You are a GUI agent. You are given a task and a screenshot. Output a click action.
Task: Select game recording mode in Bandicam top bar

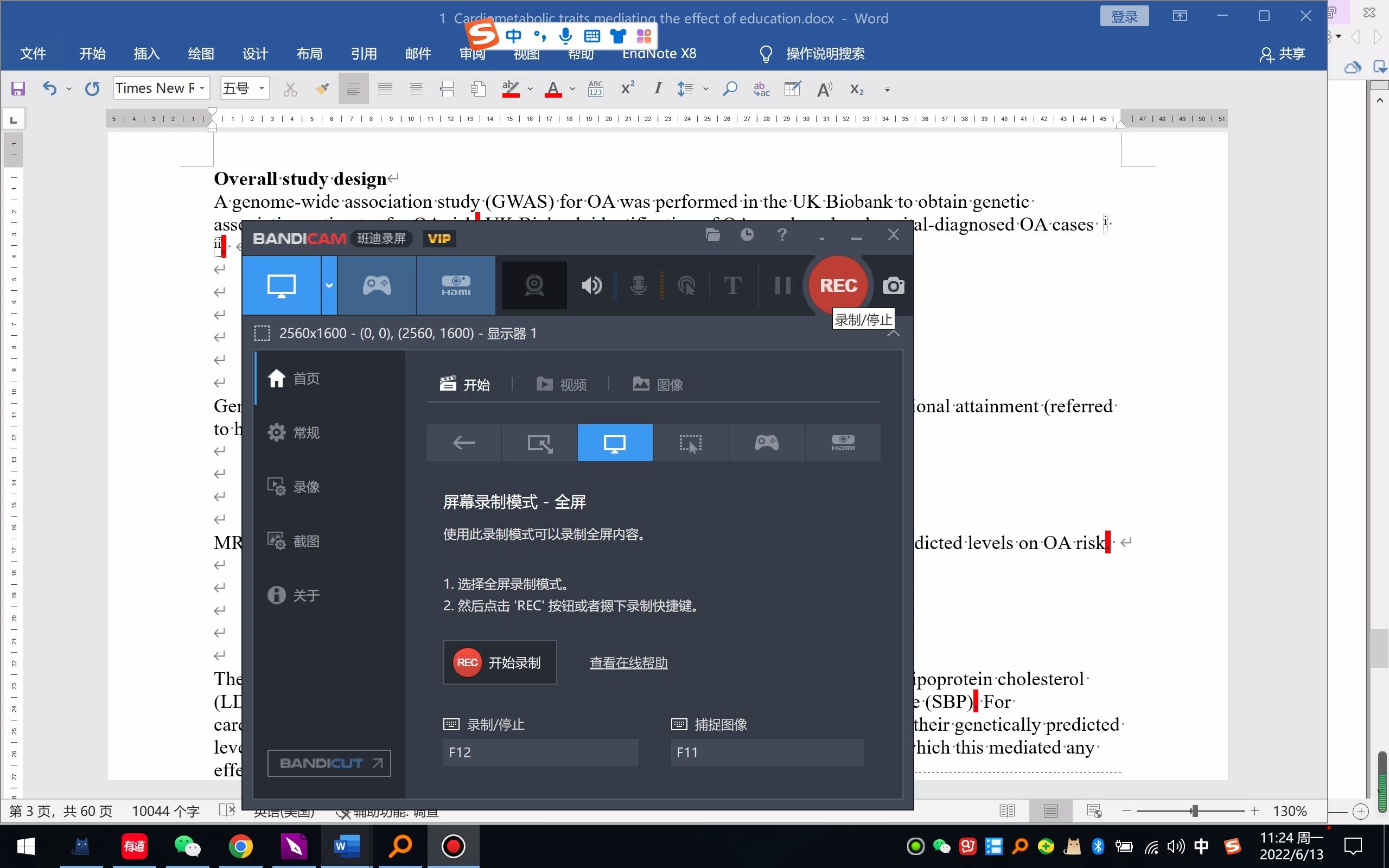pyautogui.click(x=377, y=285)
